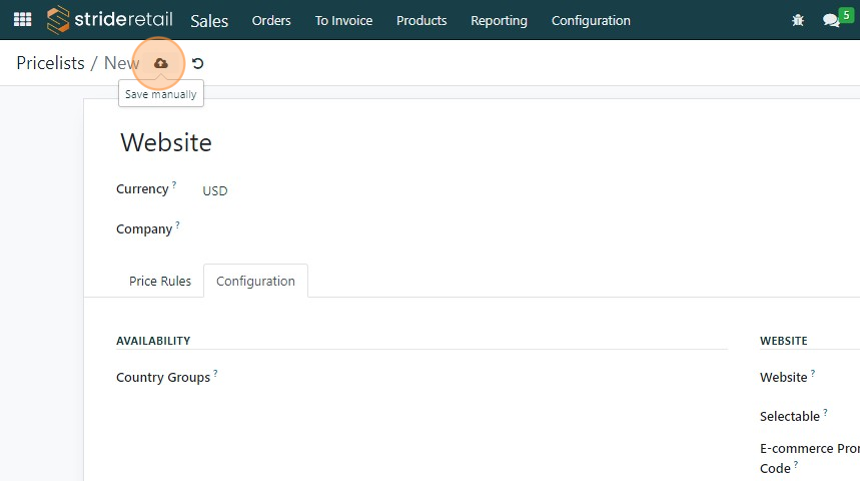Click the help mark beside Country Groups
The height and width of the screenshot is (481, 860).
tap(215, 373)
